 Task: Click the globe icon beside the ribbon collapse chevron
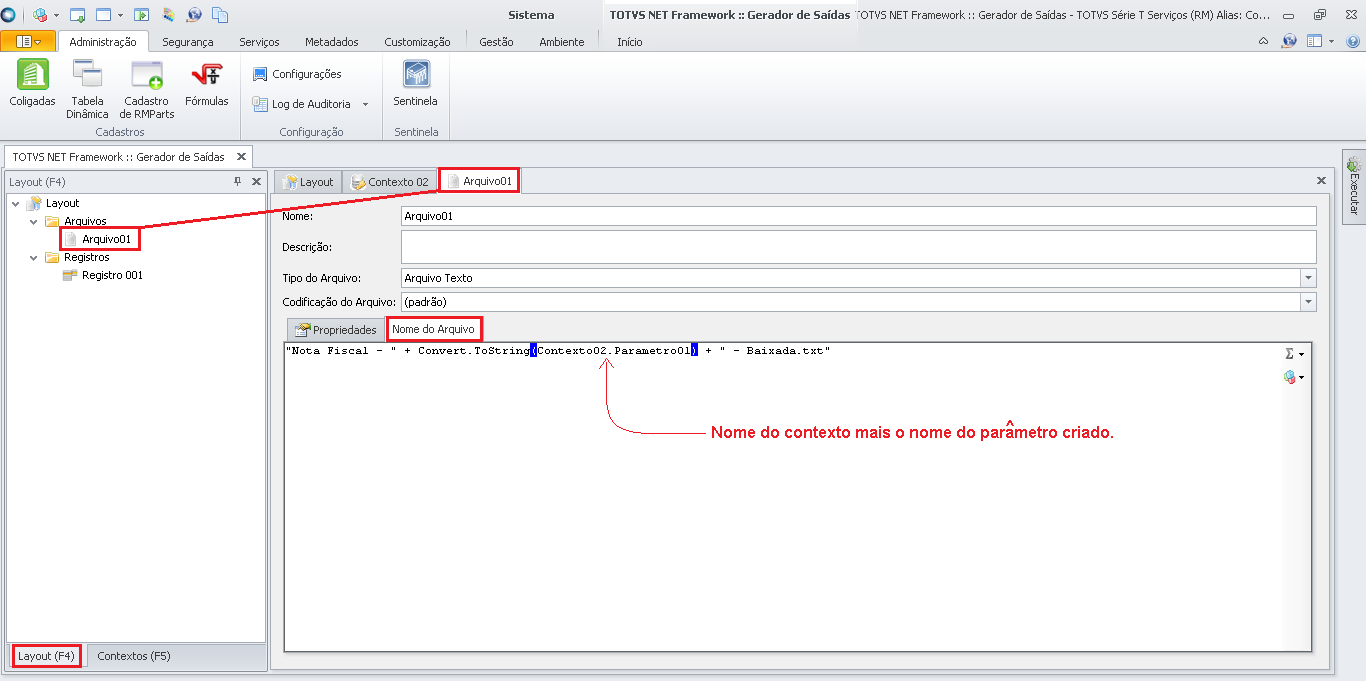1289,41
